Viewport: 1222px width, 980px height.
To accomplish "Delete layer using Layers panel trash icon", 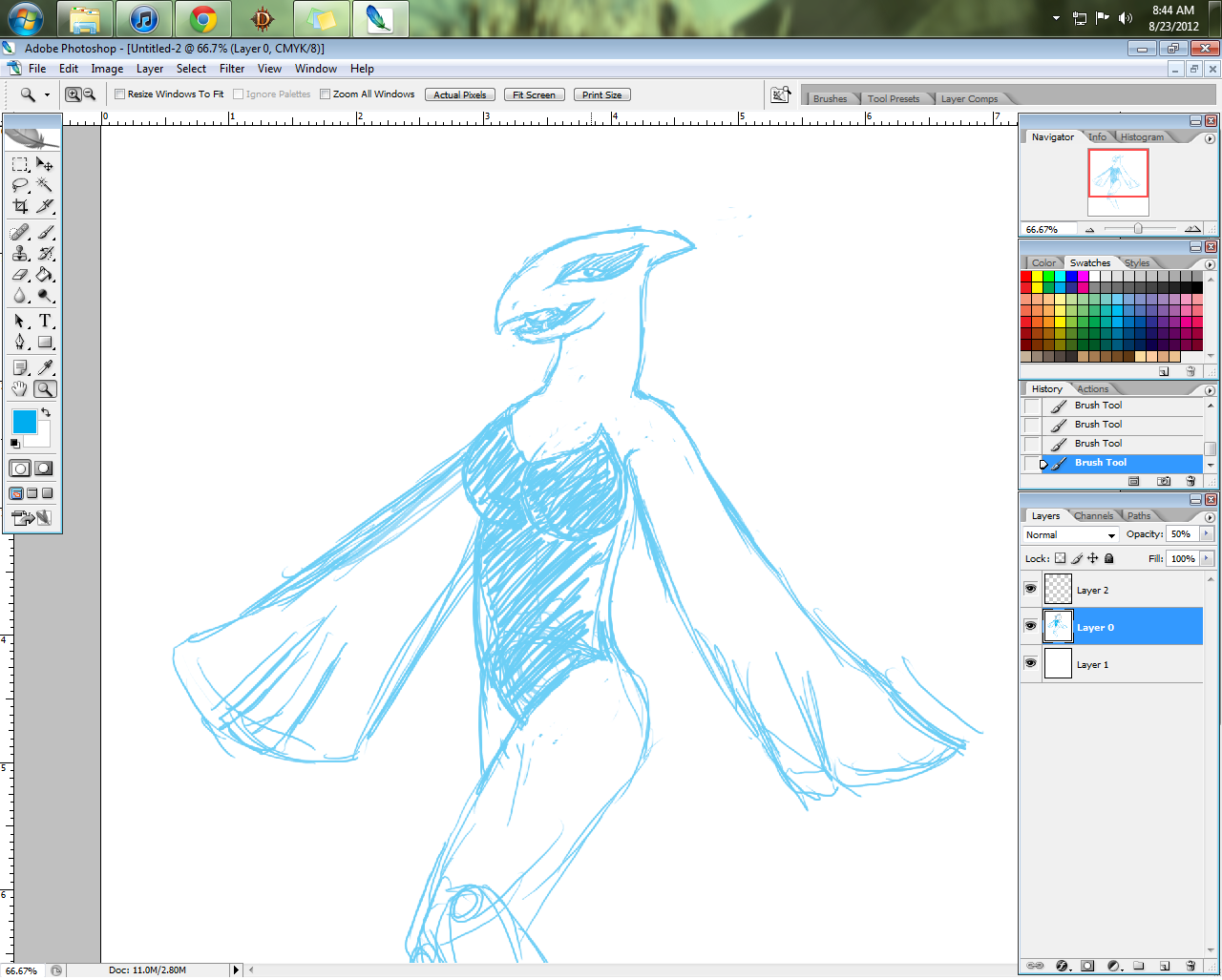I will tap(1190, 966).
